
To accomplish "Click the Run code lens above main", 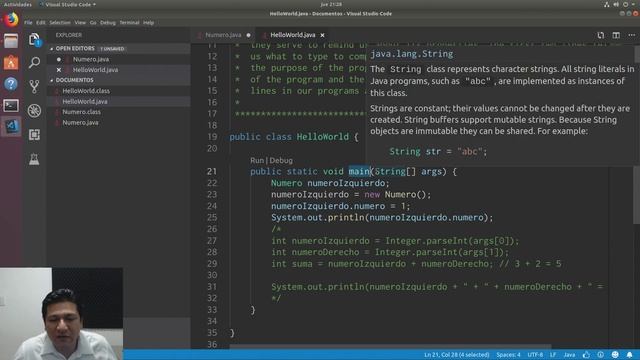I will (257, 160).
